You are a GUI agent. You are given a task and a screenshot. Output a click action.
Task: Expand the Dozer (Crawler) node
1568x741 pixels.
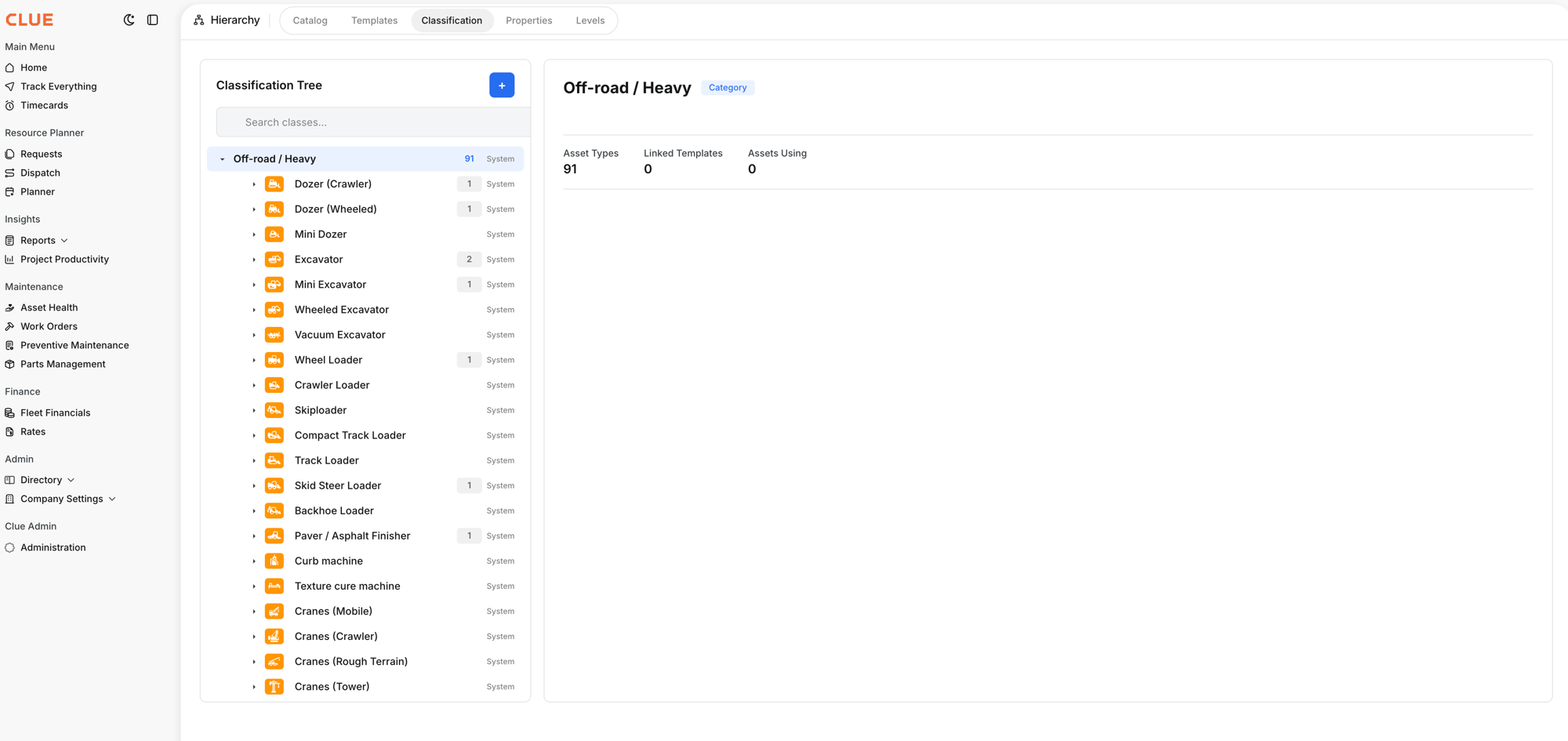coord(254,184)
